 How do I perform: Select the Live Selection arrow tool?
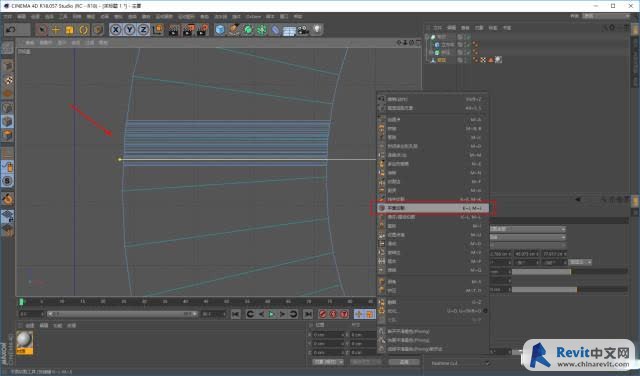[x=42, y=30]
